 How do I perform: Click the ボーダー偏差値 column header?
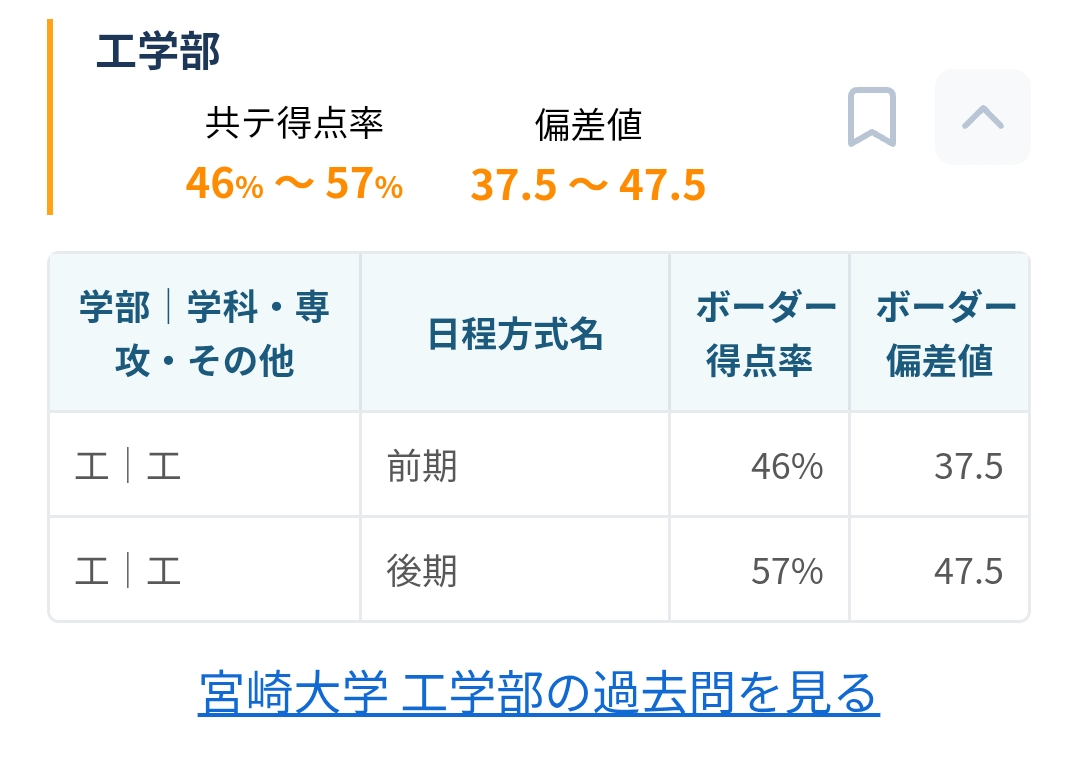[940, 334]
